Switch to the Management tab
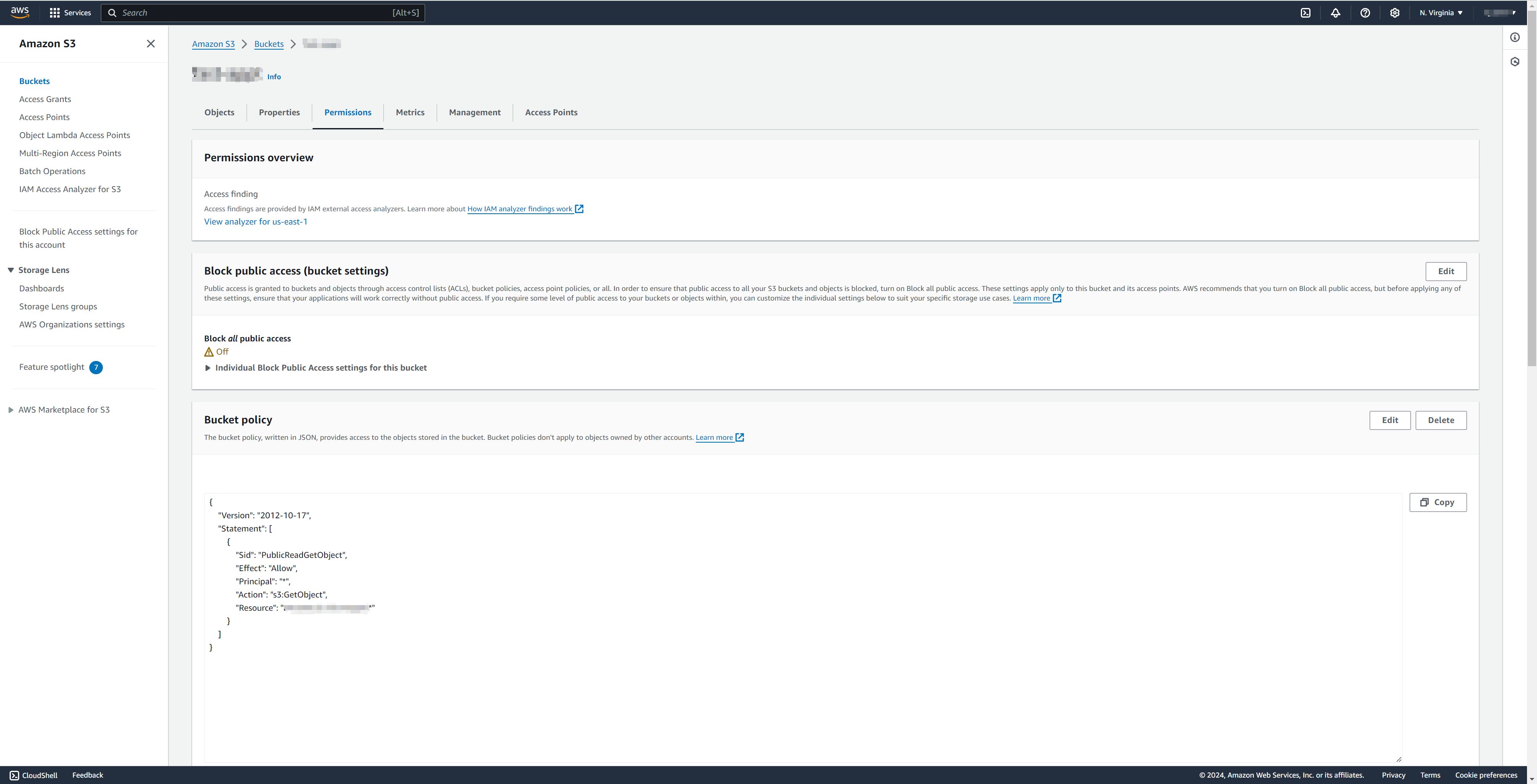The height and width of the screenshot is (784, 1537). (474, 112)
